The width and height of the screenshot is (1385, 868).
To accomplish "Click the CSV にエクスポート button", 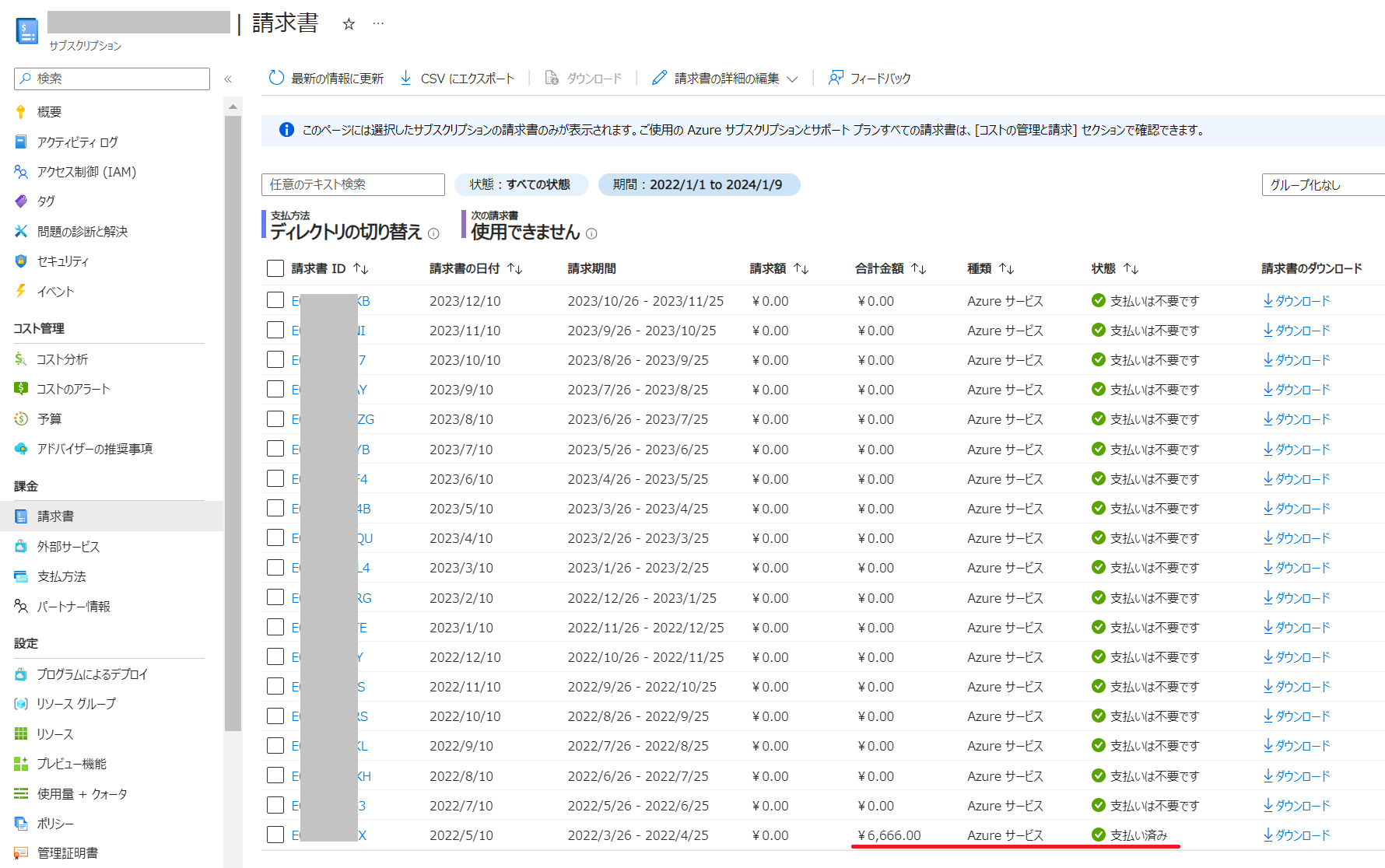I will pos(457,78).
